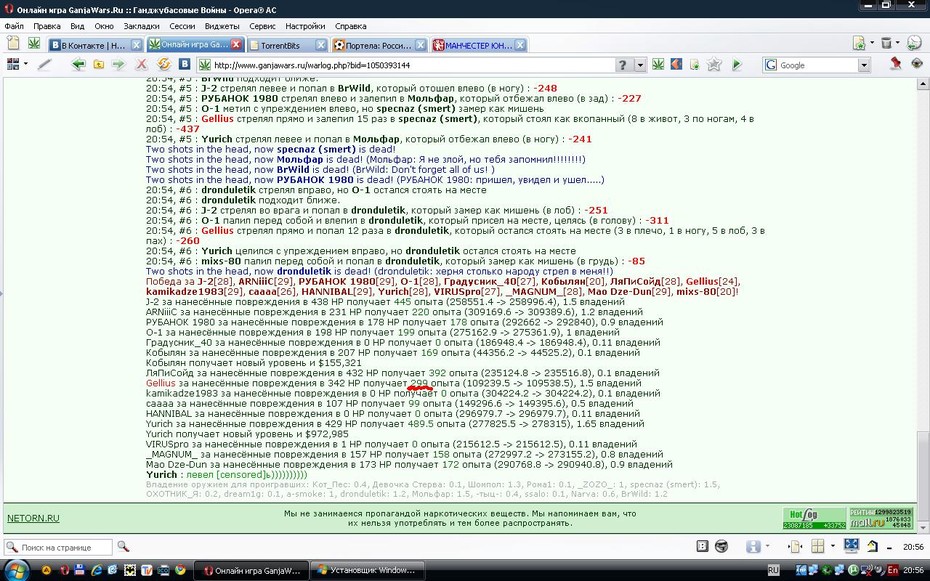Screen dimensions: 930x581
Task: Click the VKontakte B toolbar button
Action: pyautogui.click(x=184, y=65)
